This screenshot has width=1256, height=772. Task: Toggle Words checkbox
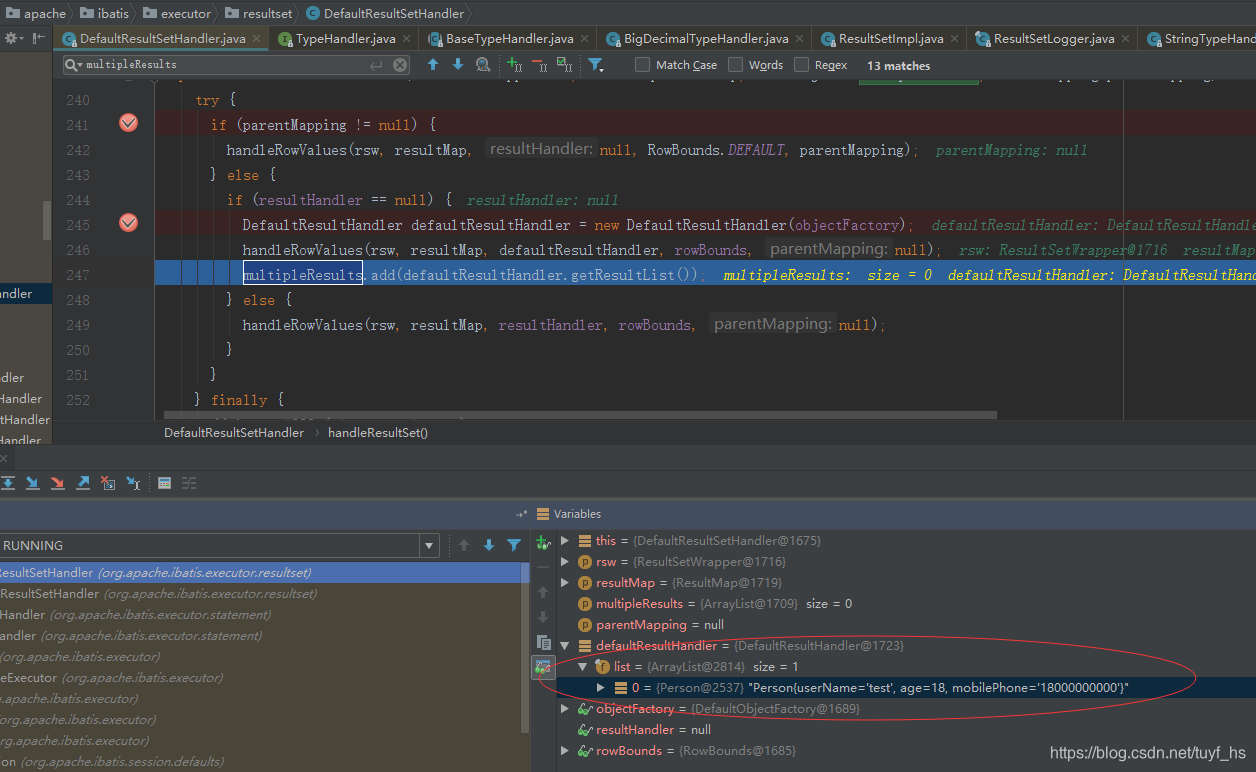pos(735,65)
